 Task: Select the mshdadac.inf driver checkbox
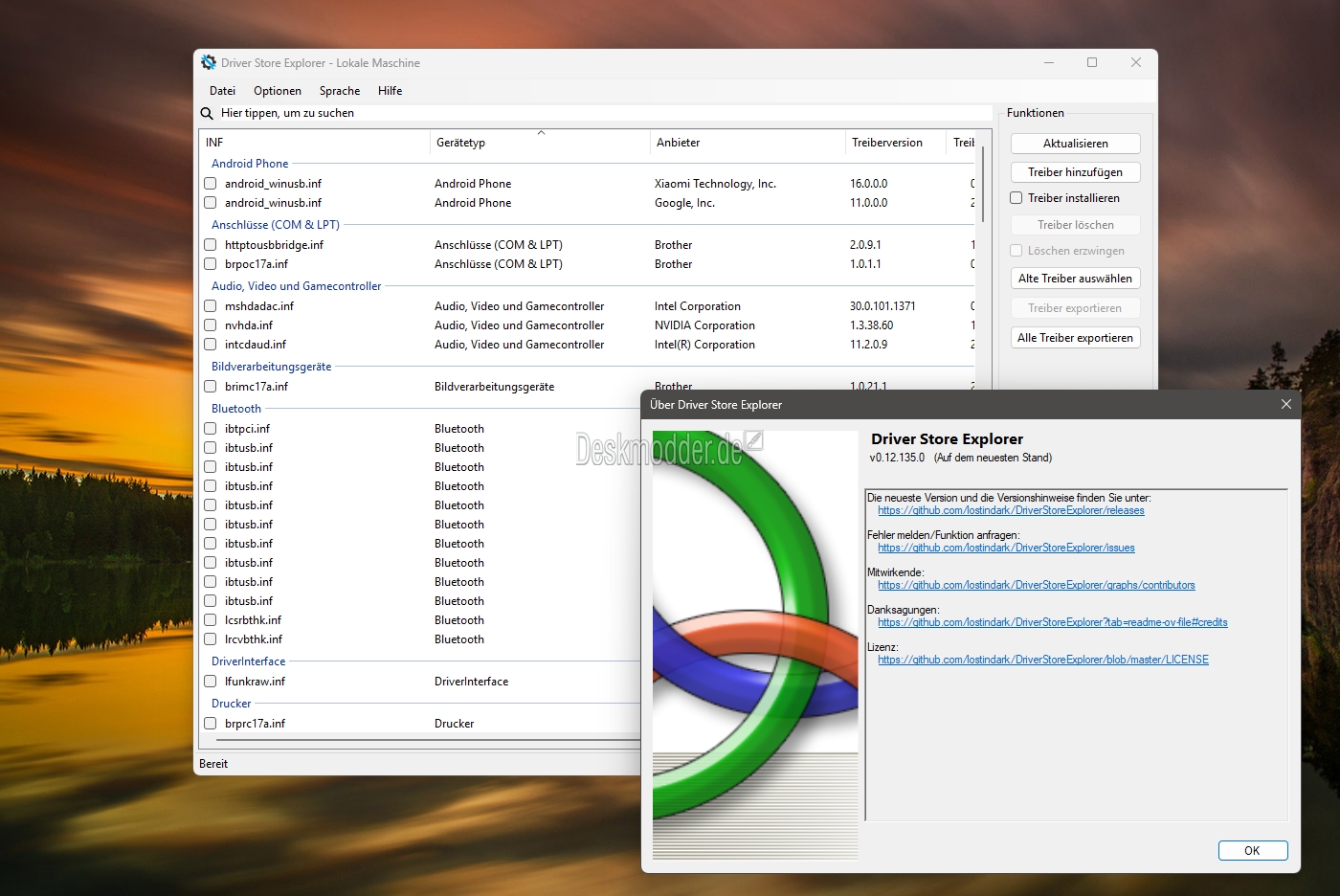[x=211, y=306]
